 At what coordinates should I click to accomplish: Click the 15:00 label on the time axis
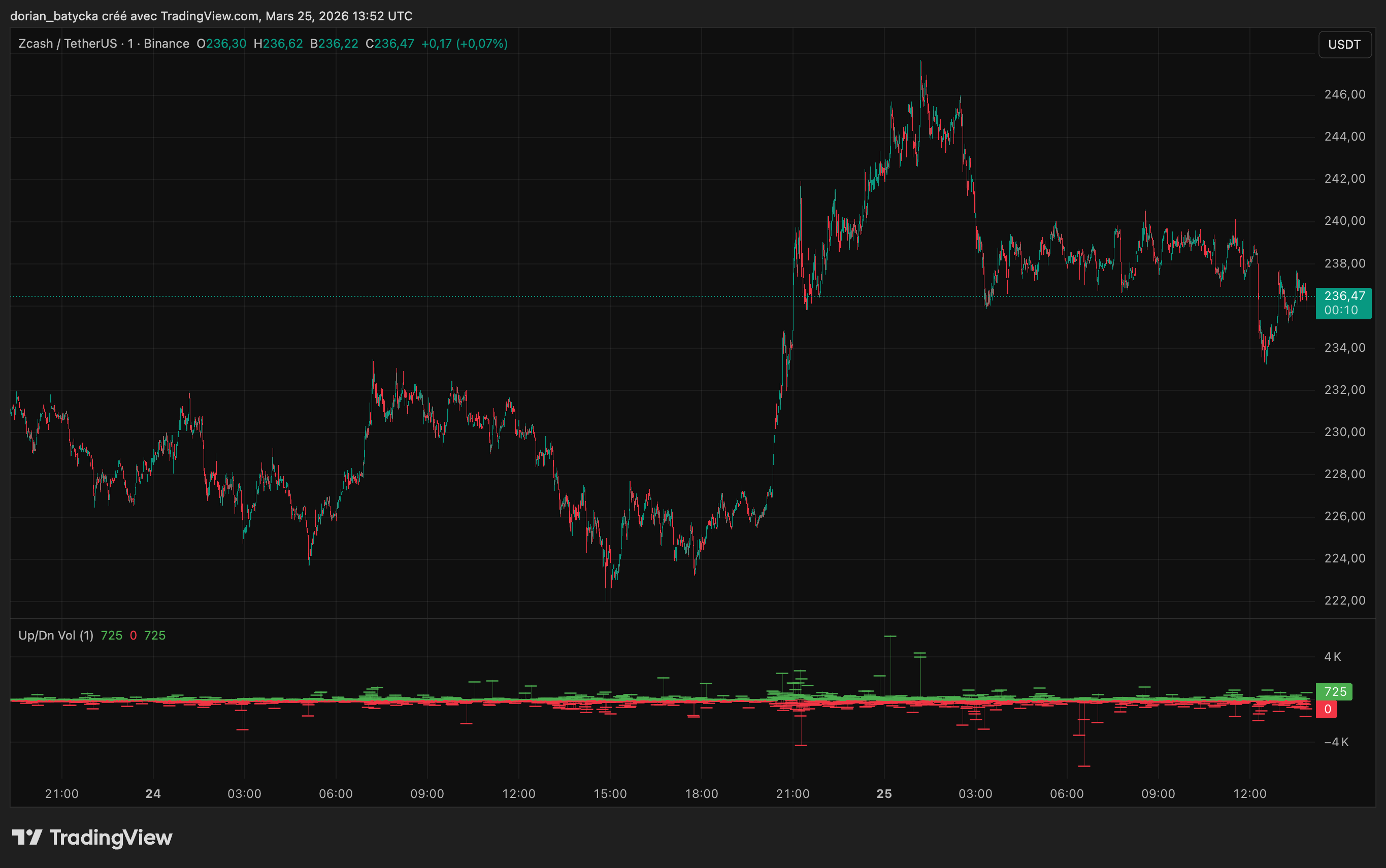[610, 793]
